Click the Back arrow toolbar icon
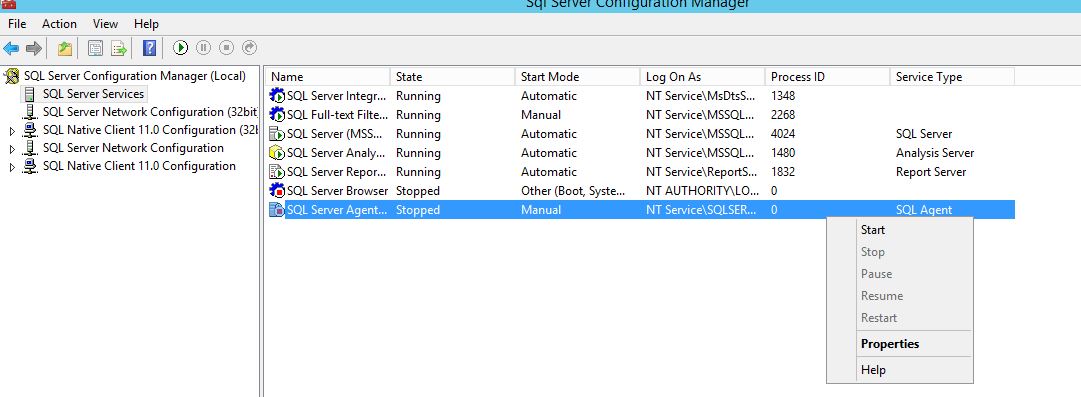Viewport: 1081px width, 397px height. click(x=11, y=48)
